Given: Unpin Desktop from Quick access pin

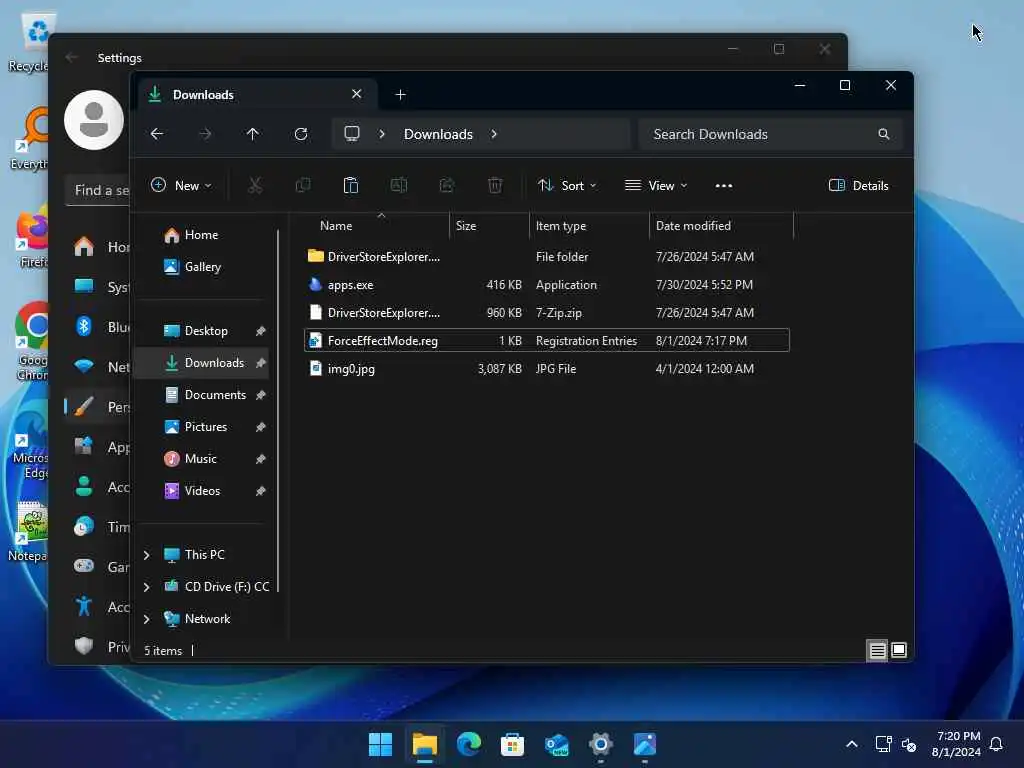Looking at the screenshot, I should coord(261,331).
